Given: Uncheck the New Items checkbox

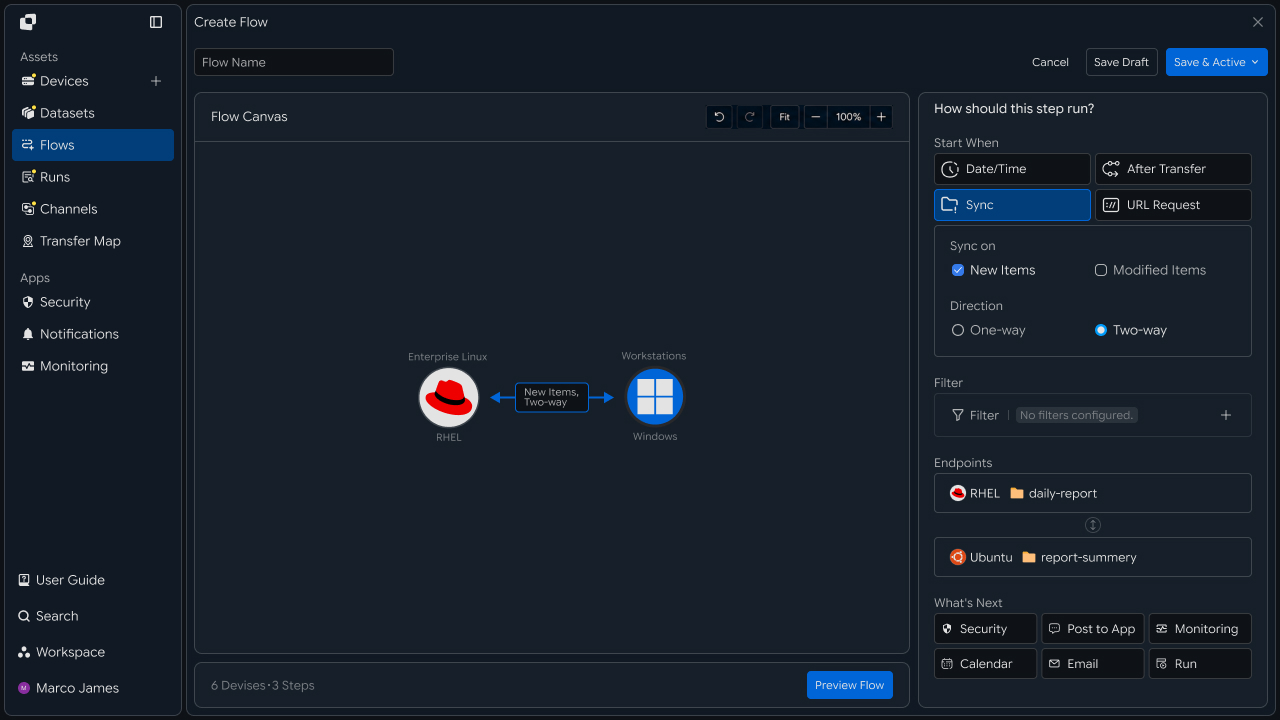Looking at the screenshot, I should coord(958,270).
